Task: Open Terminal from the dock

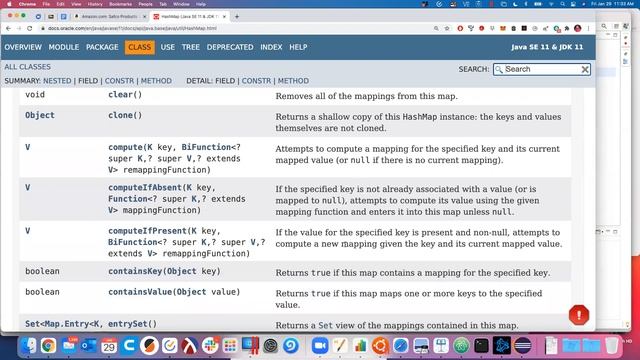Action: click(482, 346)
